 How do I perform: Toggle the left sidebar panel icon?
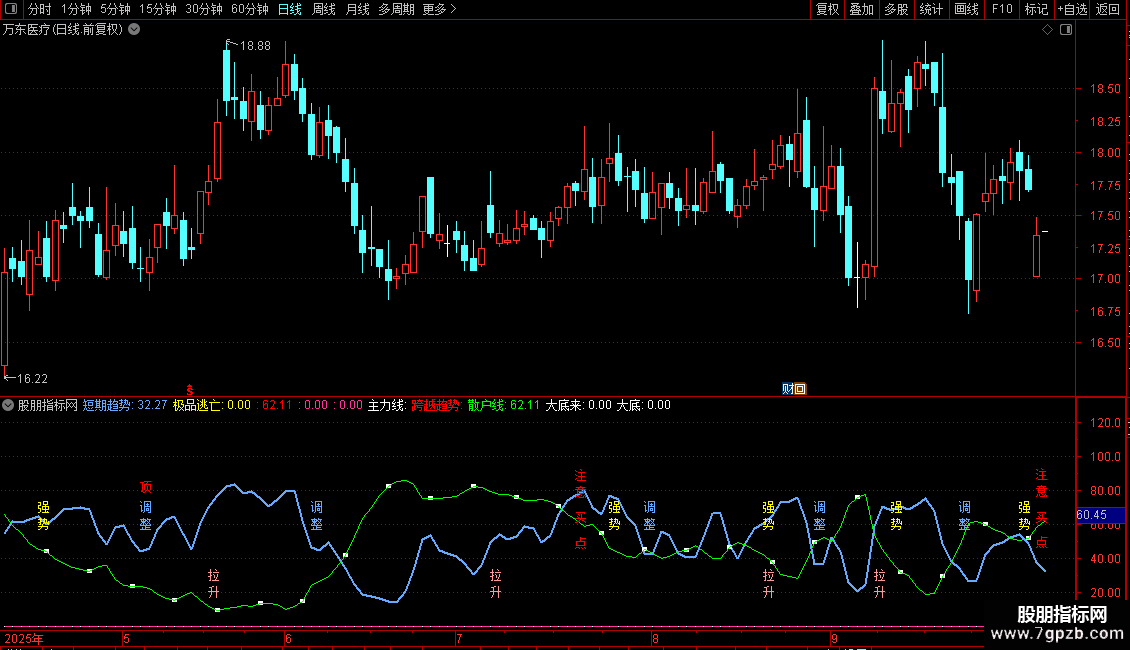[x=12, y=10]
